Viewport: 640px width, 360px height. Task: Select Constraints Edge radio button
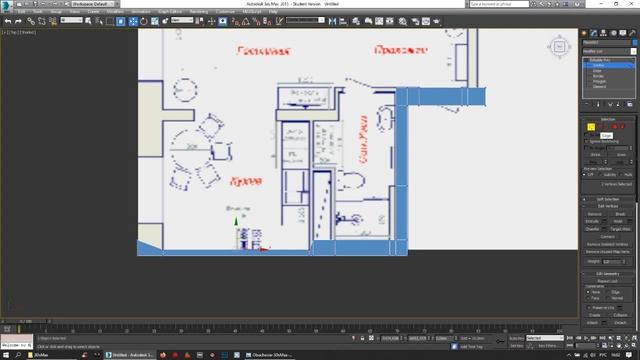click(609, 292)
